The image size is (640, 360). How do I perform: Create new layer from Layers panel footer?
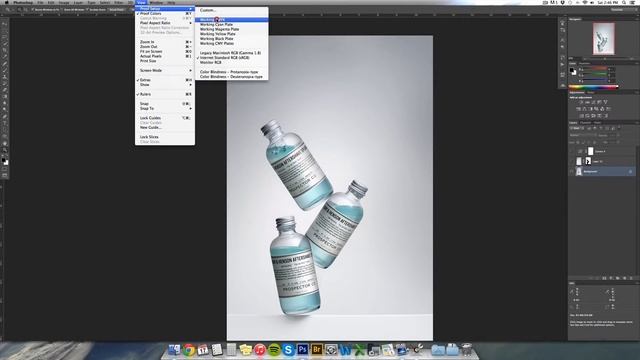click(x=624, y=278)
